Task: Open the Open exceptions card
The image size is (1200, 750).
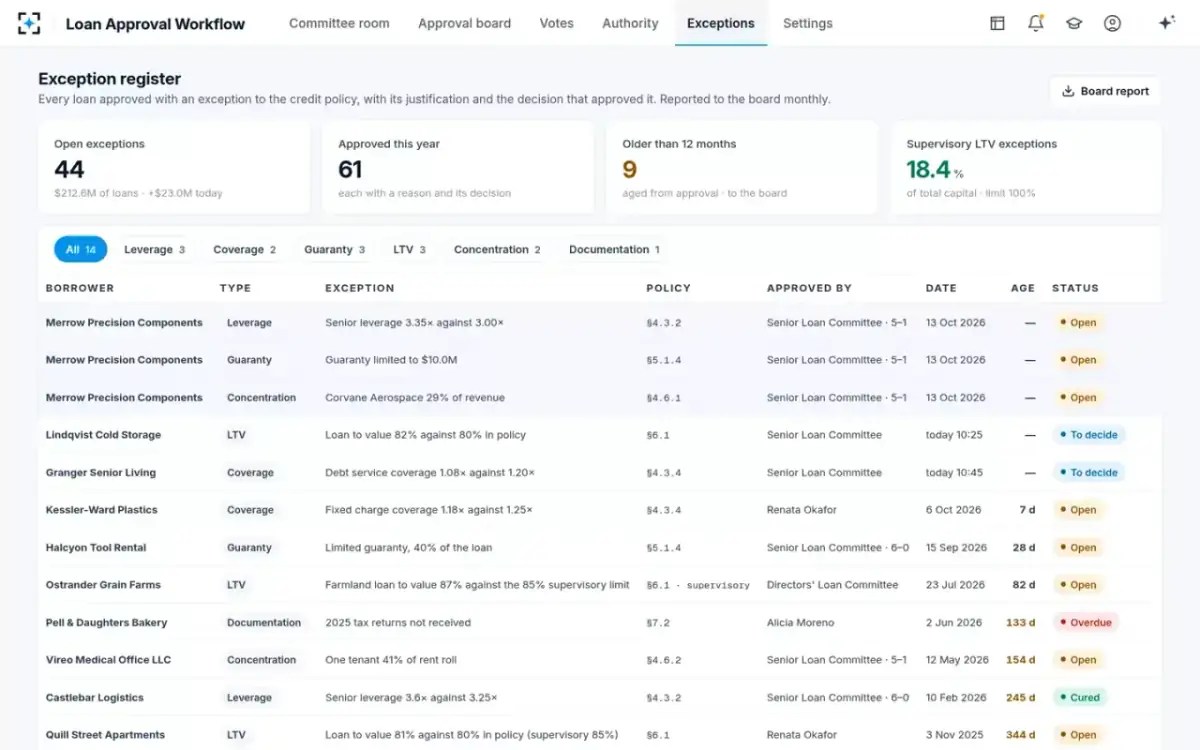Action: pos(174,168)
